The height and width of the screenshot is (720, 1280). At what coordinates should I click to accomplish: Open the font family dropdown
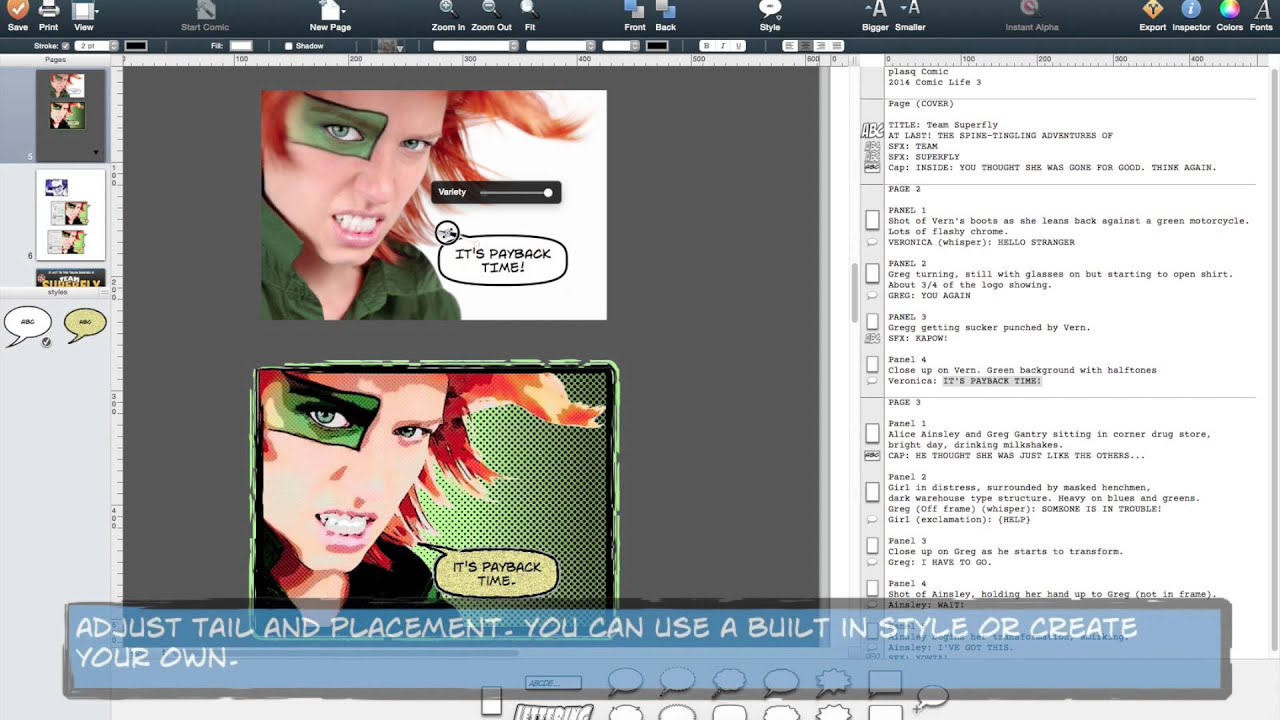coord(476,46)
